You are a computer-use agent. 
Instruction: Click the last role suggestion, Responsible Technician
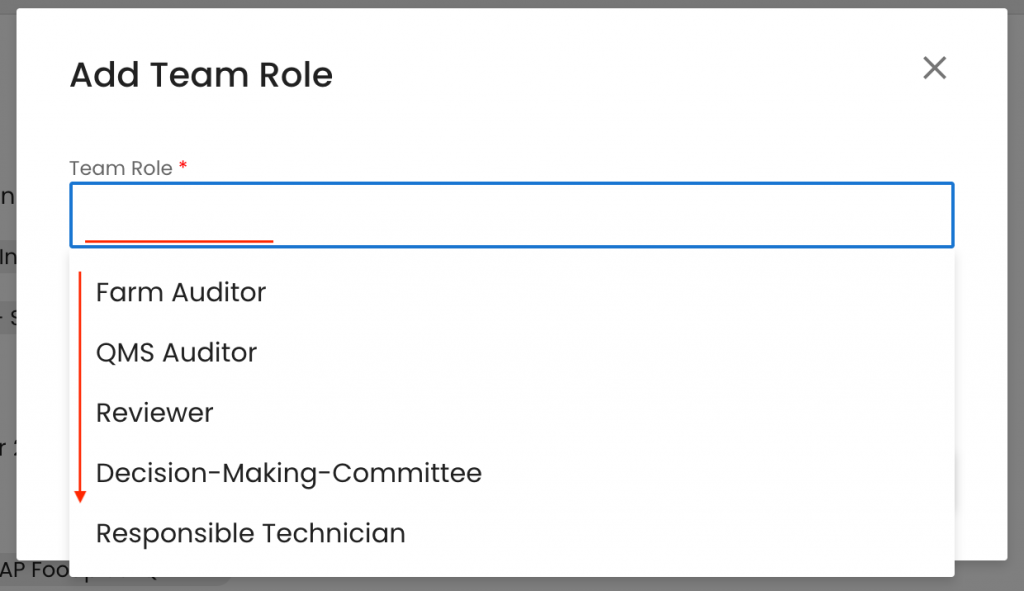[250, 533]
